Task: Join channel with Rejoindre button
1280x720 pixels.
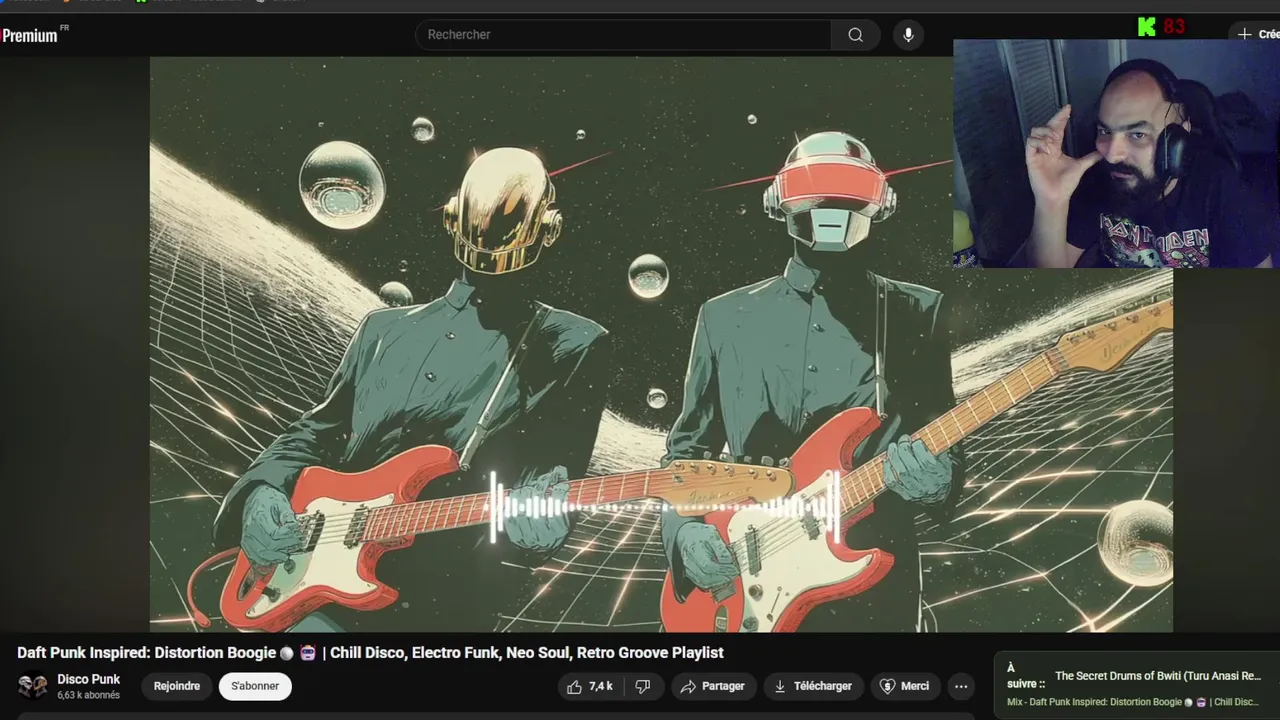Action: (x=177, y=686)
